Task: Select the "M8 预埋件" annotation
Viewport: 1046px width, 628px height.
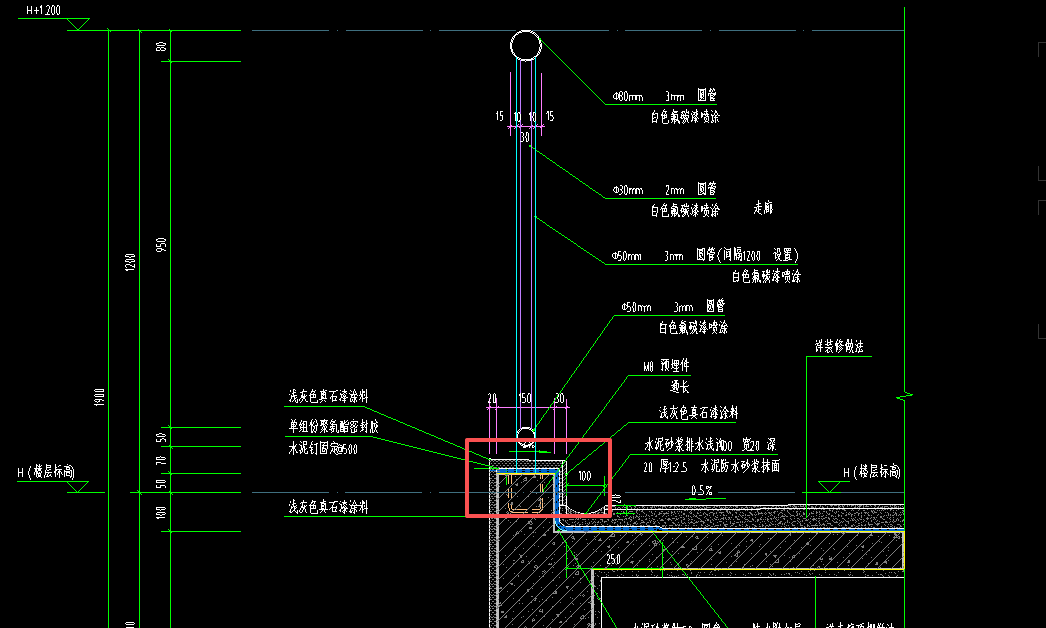Action: point(666,366)
